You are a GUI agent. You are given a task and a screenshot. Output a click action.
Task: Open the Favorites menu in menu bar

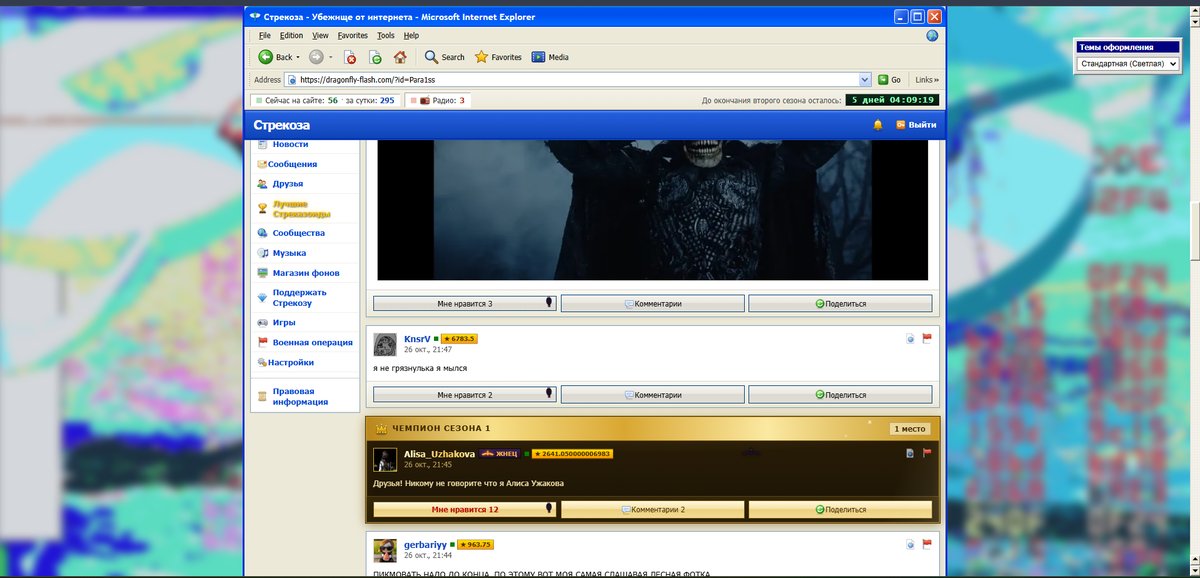pyautogui.click(x=353, y=35)
